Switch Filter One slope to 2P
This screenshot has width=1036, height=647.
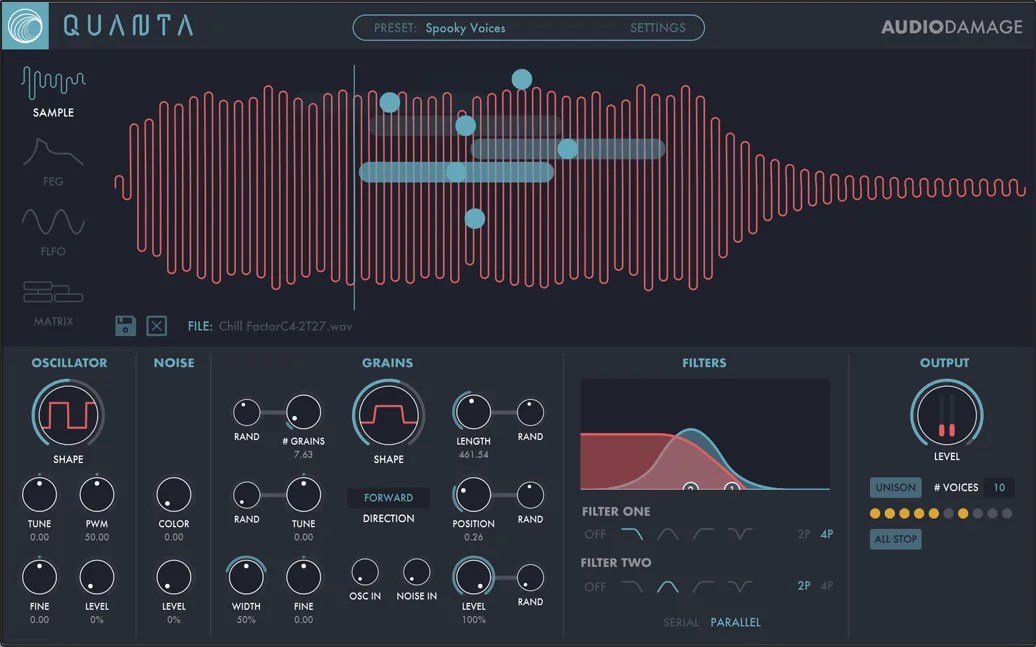click(x=802, y=534)
